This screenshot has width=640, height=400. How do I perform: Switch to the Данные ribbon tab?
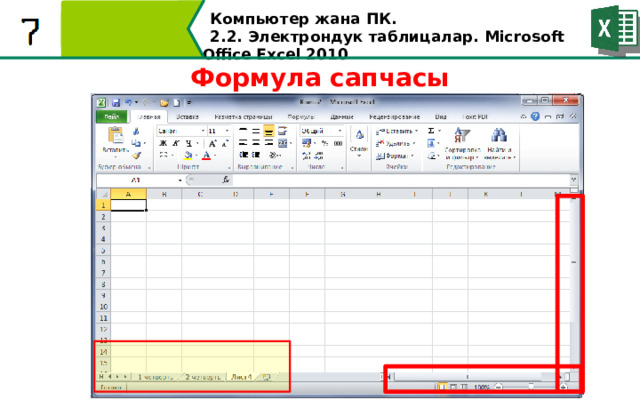[342, 117]
